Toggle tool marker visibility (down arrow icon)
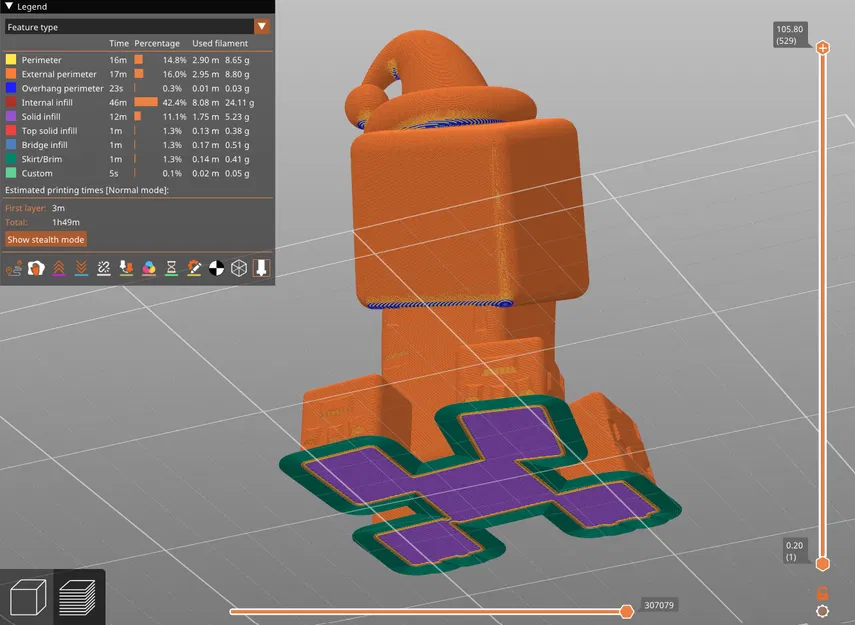855x625 pixels. coord(261,268)
